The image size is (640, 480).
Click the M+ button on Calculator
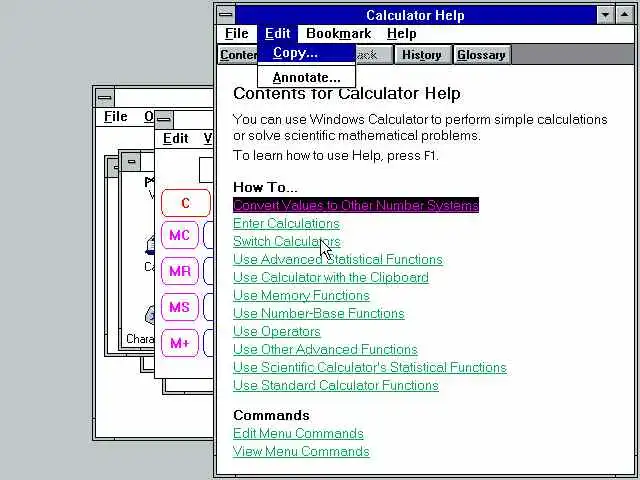(180, 343)
